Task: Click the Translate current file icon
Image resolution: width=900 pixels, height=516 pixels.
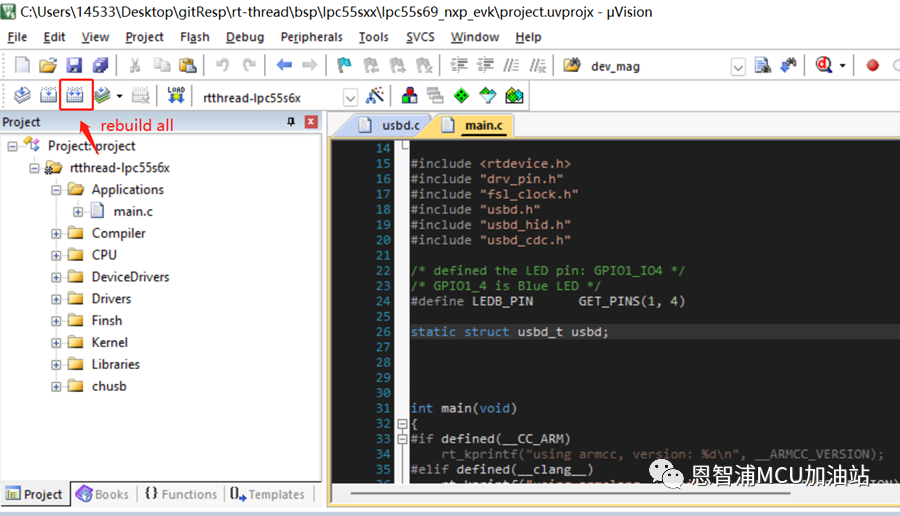Action: [x=22, y=96]
